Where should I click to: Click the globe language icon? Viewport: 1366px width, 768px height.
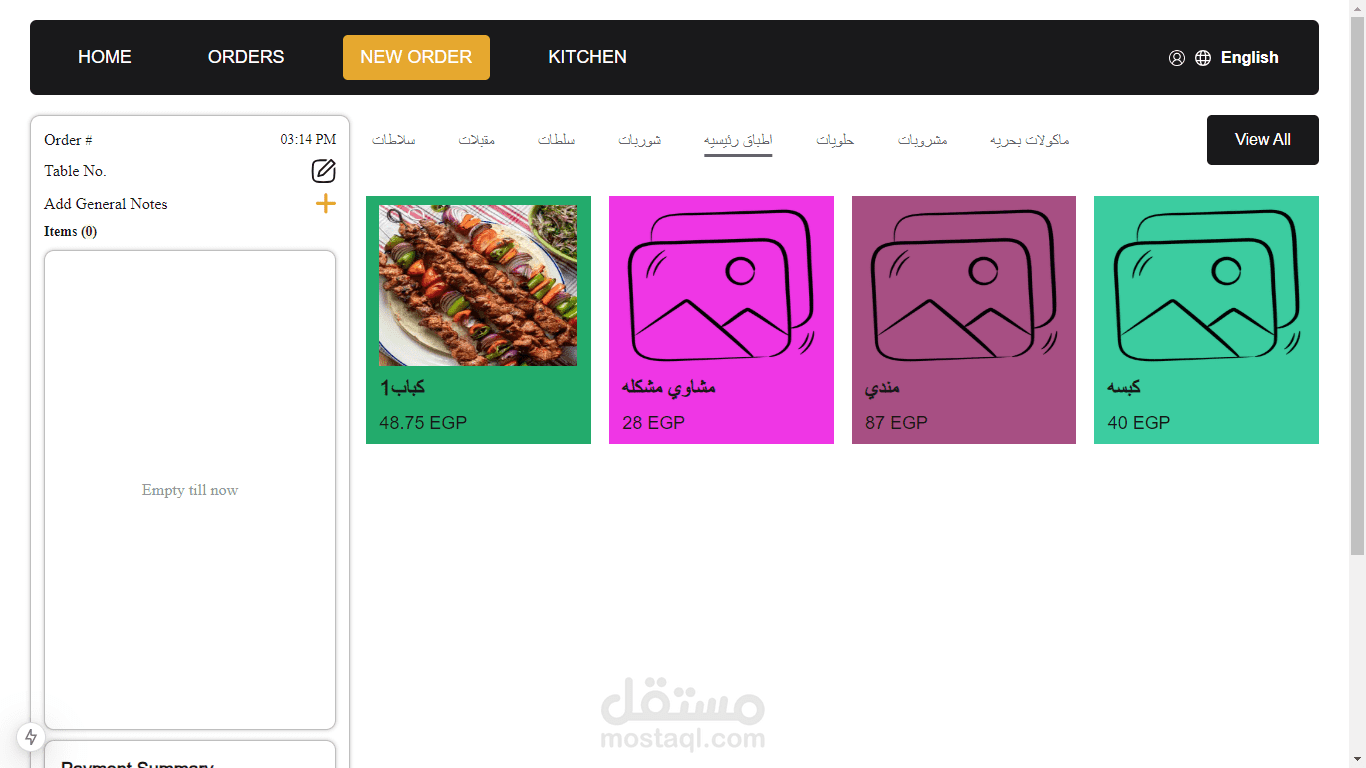(x=1203, y=58)
